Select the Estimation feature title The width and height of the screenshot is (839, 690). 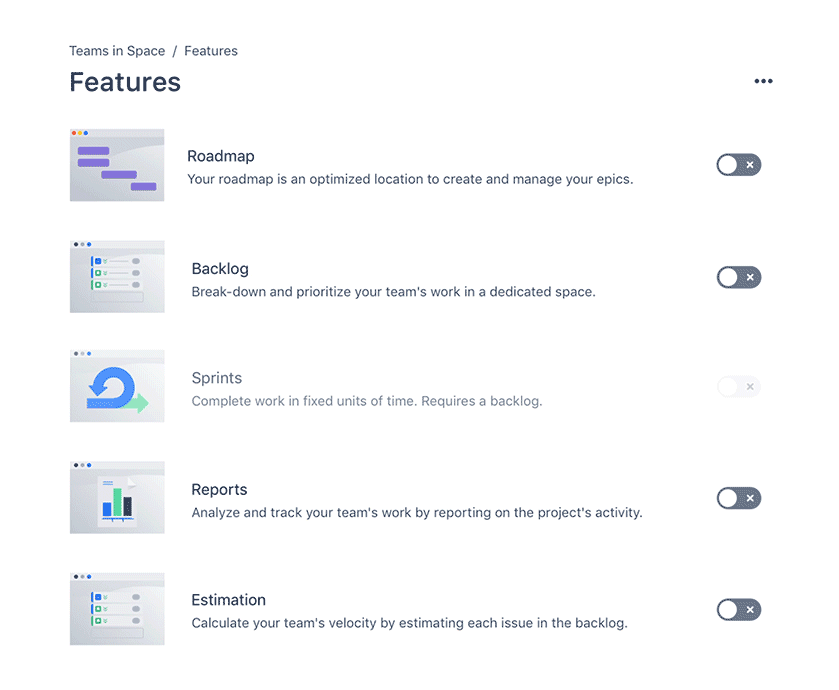pos(228,600)
